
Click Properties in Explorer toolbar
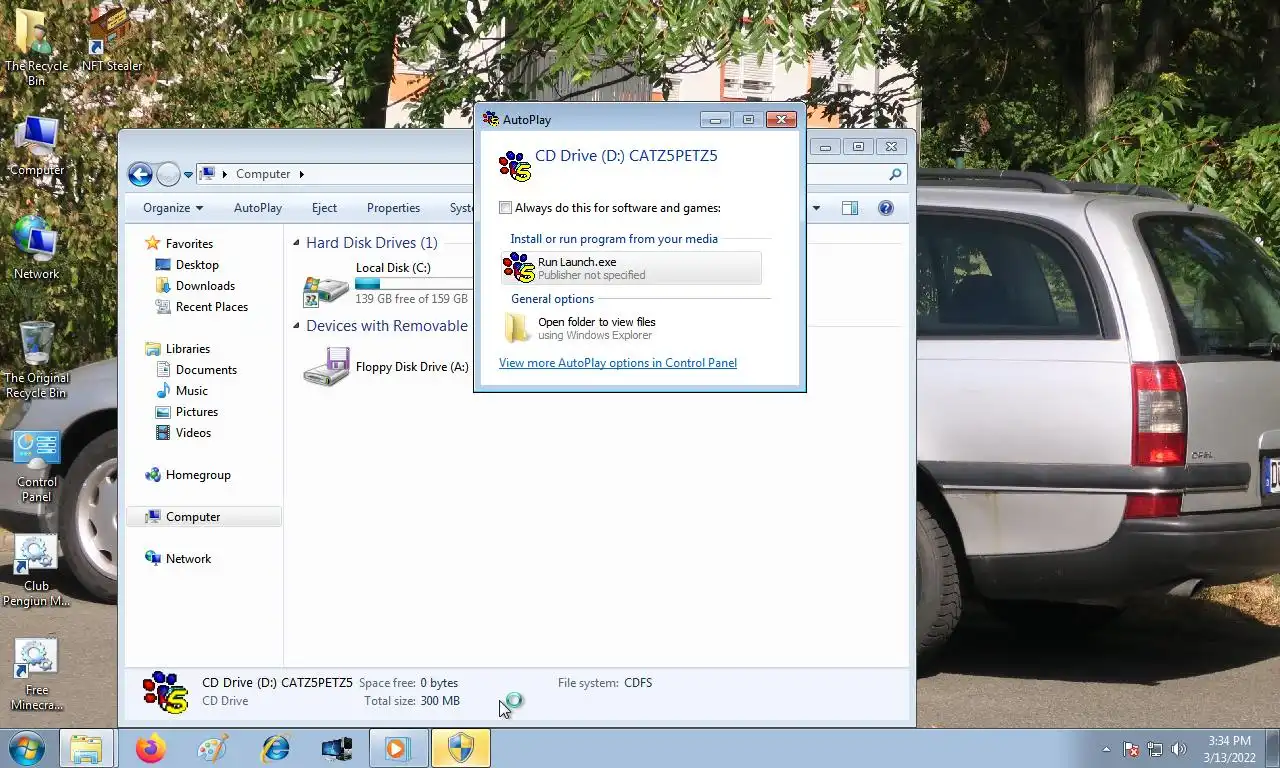pos(393,208)
